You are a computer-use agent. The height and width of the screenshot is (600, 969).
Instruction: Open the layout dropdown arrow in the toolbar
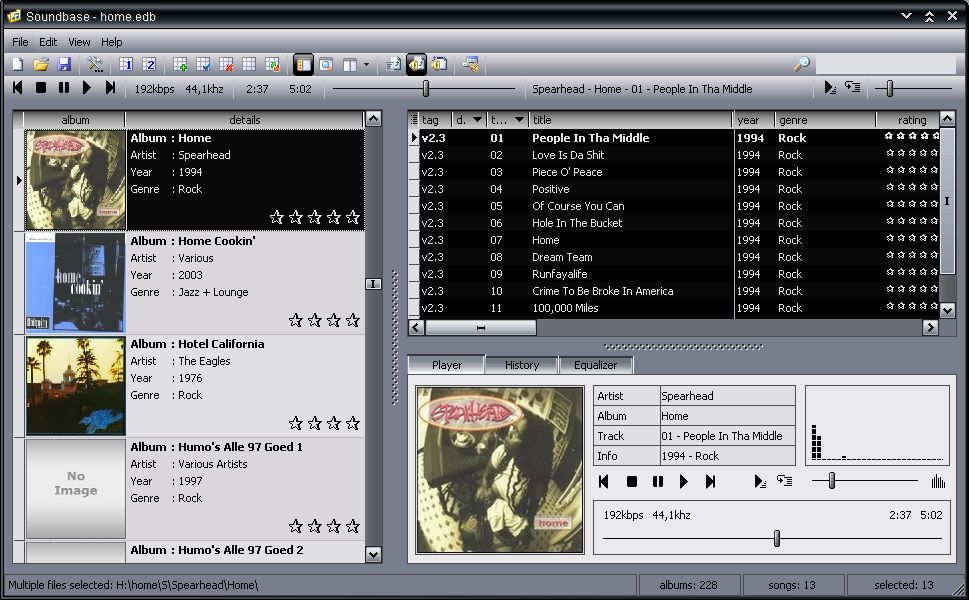(x=366, y=65)
